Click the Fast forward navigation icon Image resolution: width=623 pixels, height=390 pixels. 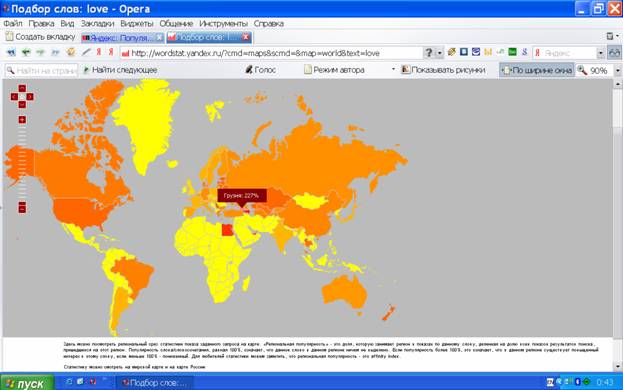(55, 52)
